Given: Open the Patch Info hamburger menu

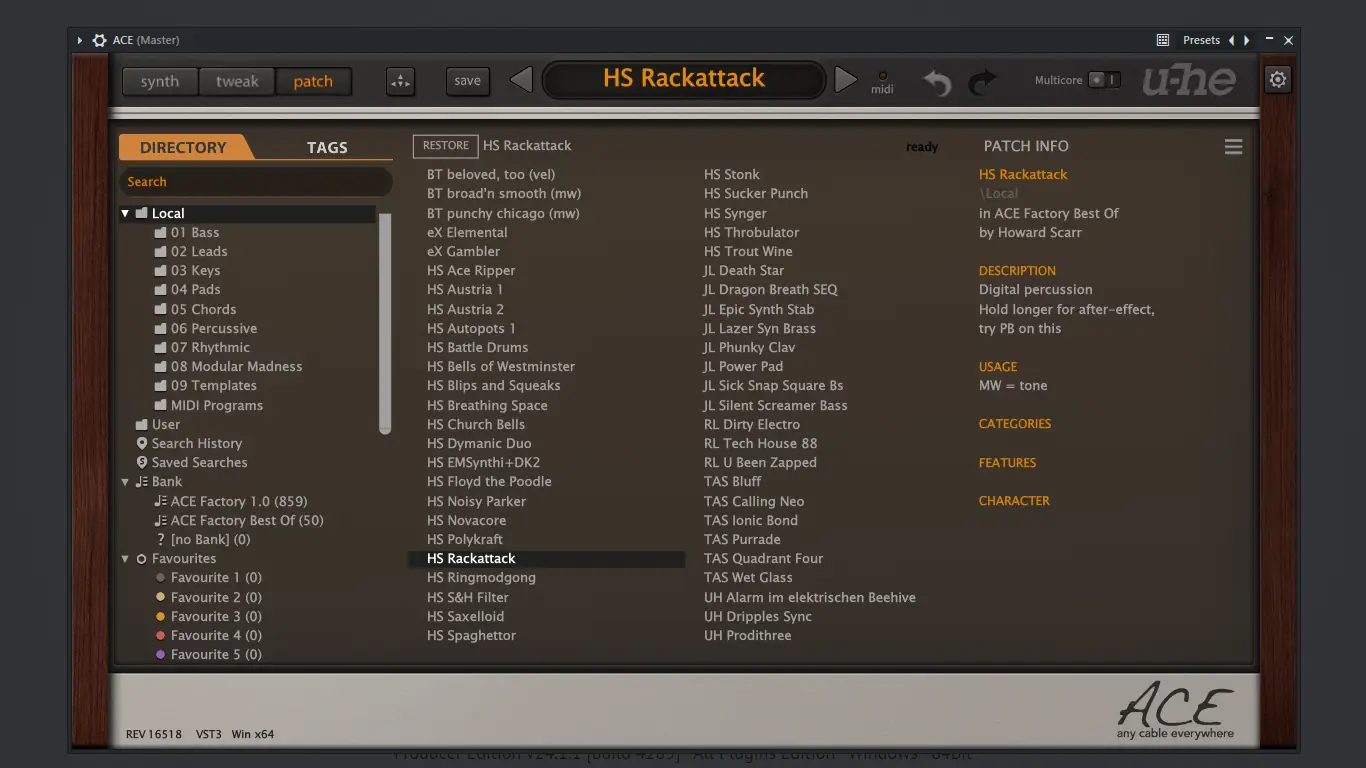Looking at the screenshot, I should [1233, 146].
